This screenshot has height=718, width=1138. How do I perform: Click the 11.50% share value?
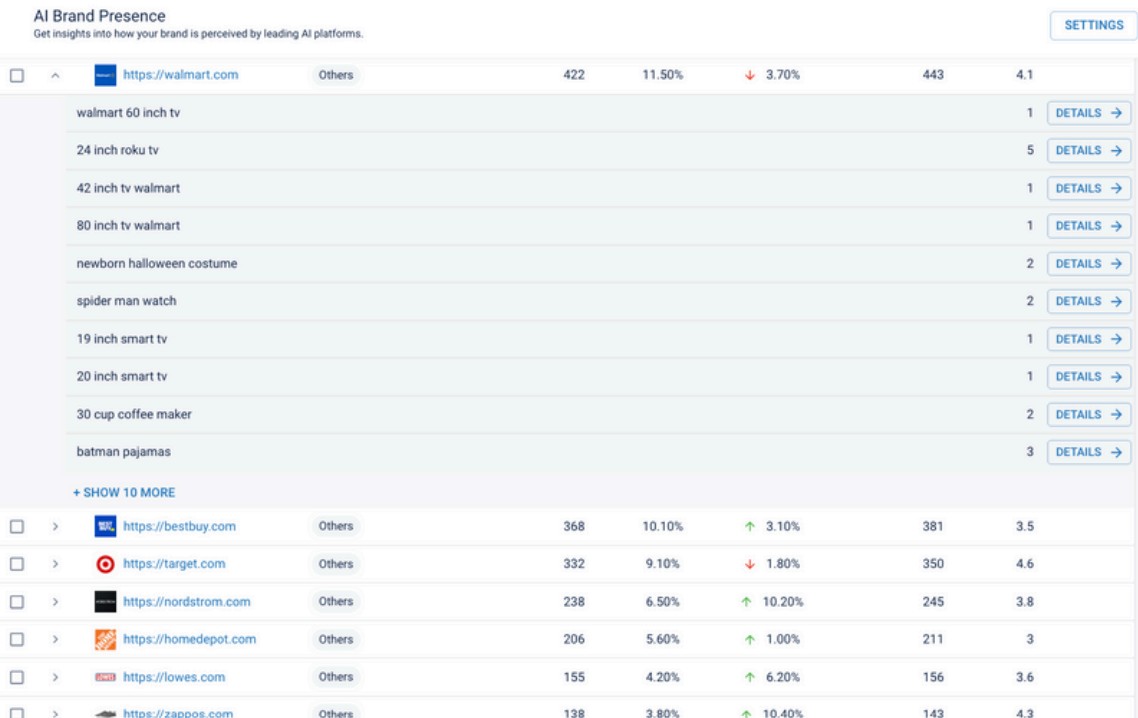pyautogui.click(x=663, y=75)
